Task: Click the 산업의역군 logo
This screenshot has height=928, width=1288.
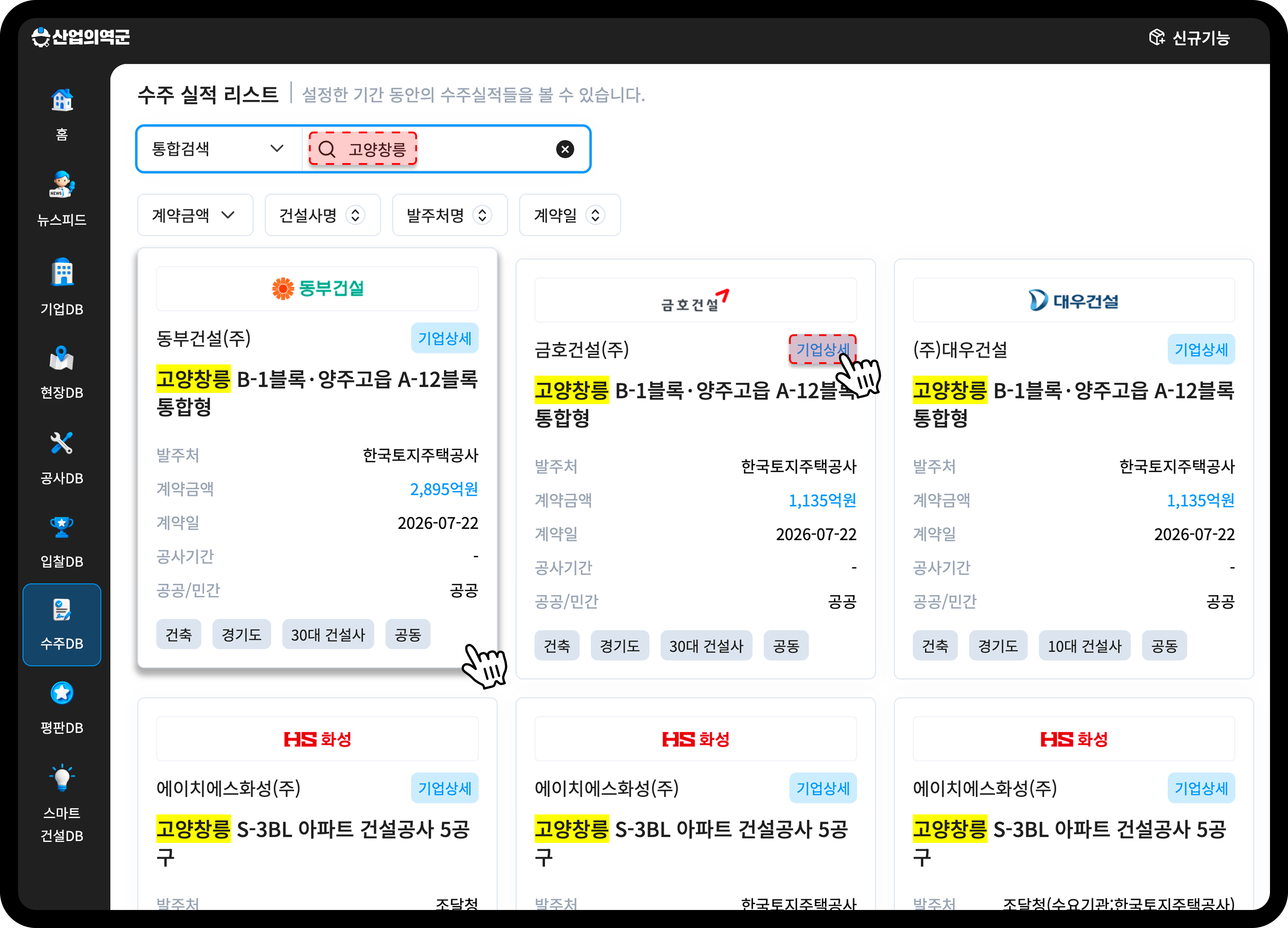Action: pyautogui.click(x=81, y=38)
